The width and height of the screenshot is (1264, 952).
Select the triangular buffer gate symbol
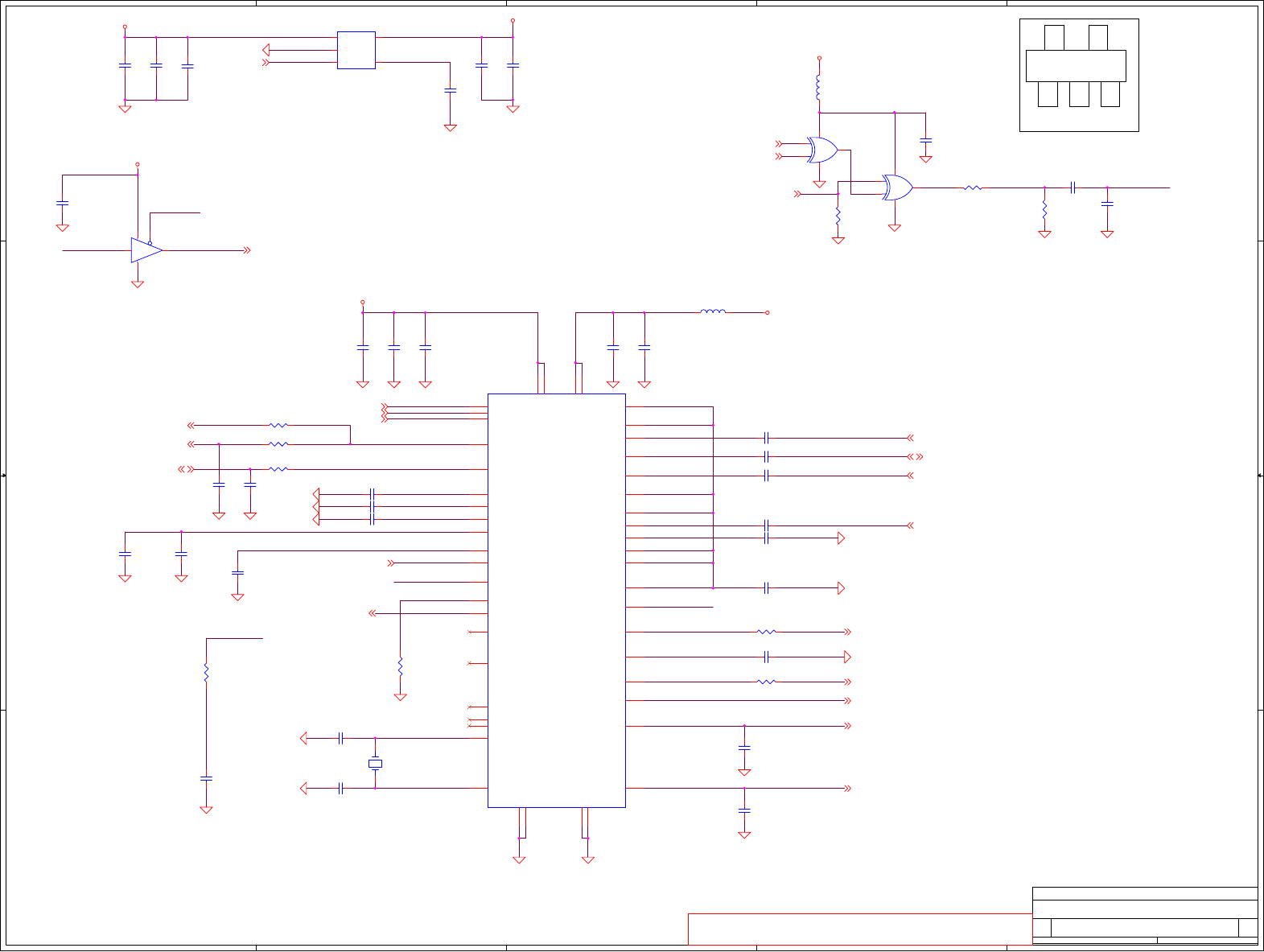click(x=146, y=250)
